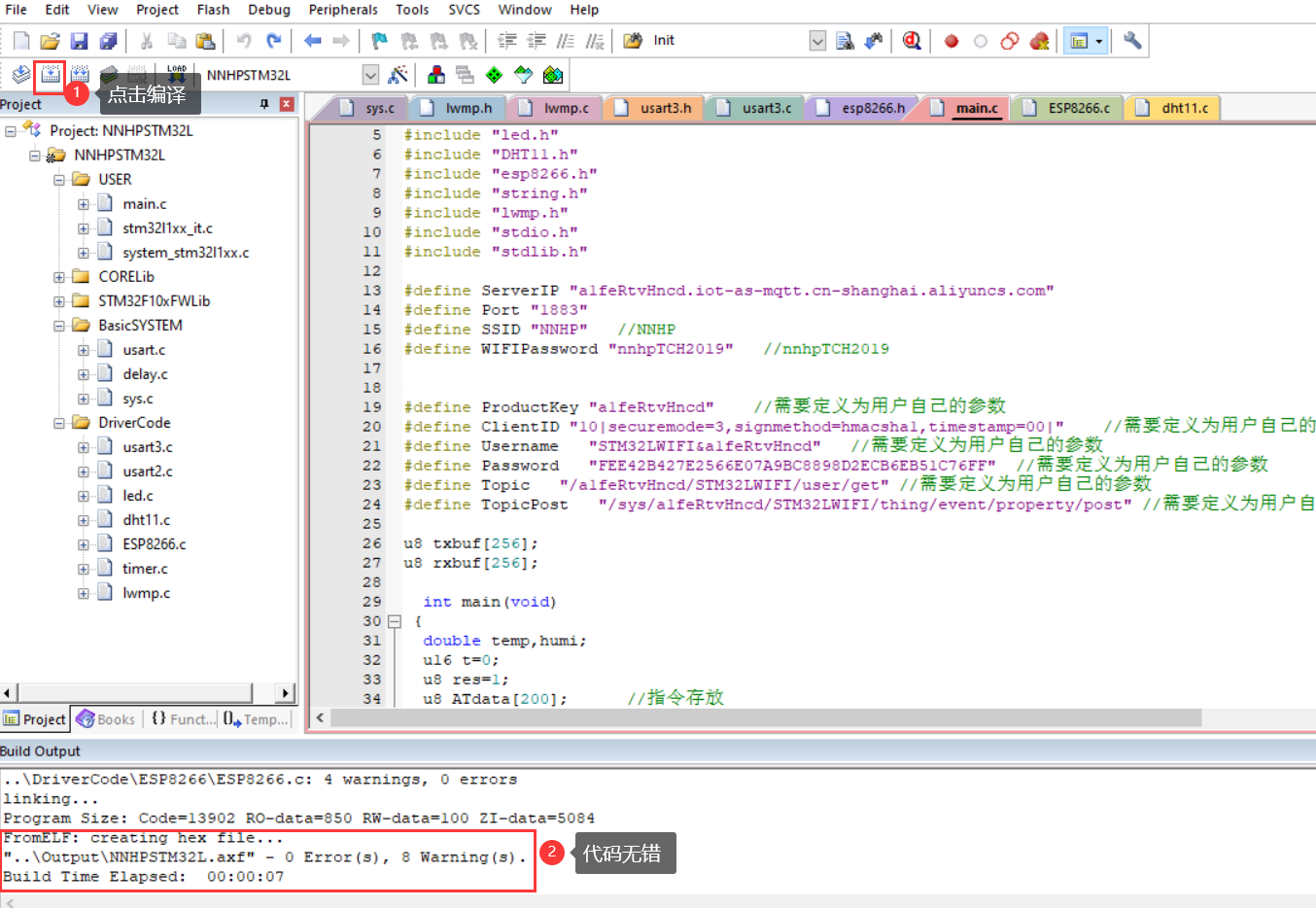
Task: Pin the Project panel with the pushpin
Action: point(264,104)
